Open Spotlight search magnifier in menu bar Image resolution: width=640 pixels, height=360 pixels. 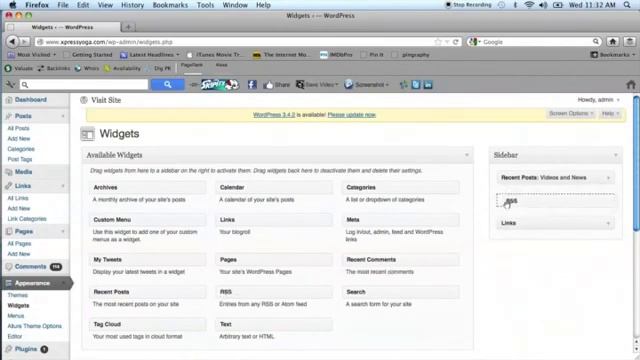click(627, 5)
